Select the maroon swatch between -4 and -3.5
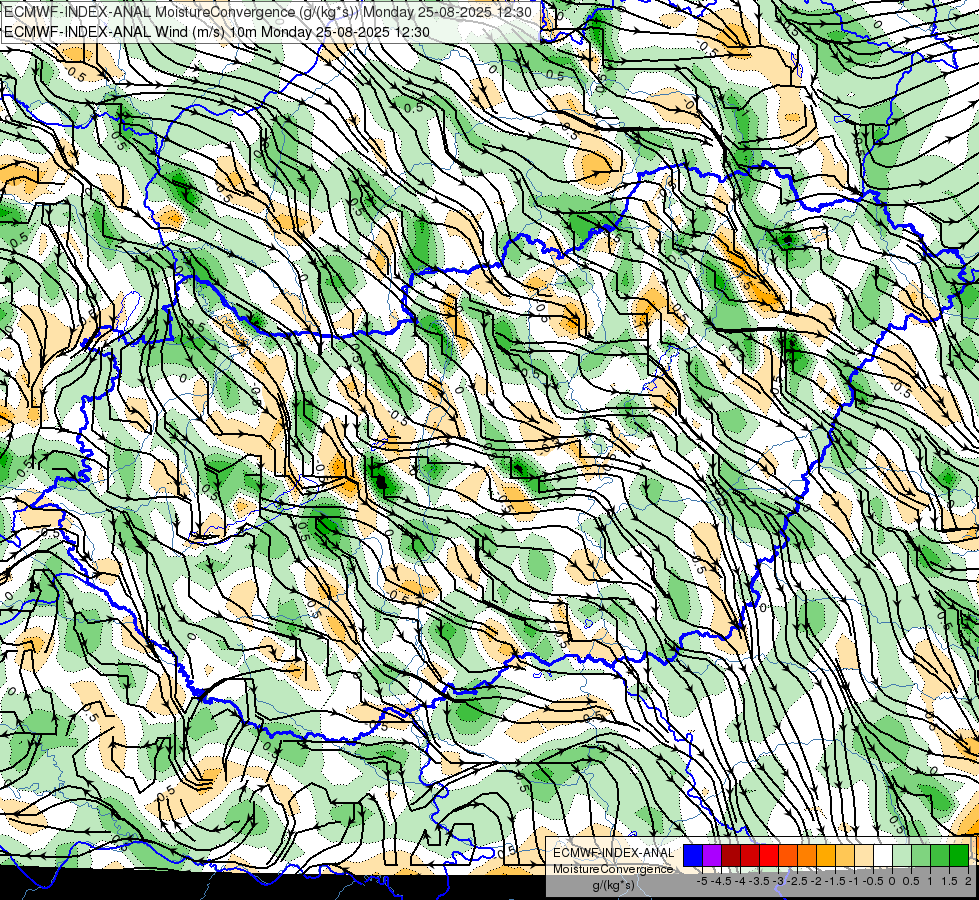This screenshot has width=979, height=900. (x=731, y=856)
